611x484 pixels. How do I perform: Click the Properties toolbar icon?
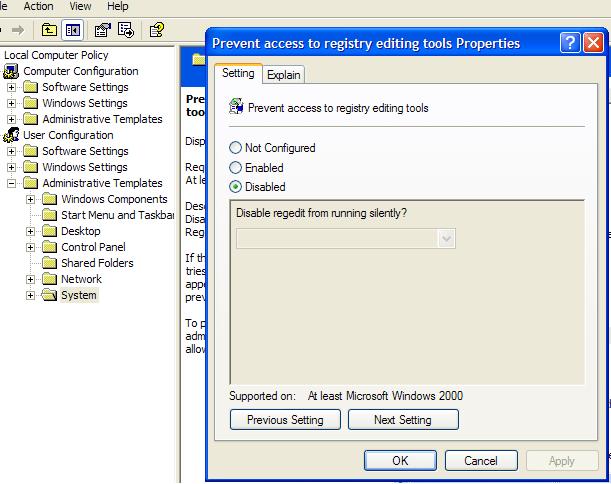click(104, 30)
